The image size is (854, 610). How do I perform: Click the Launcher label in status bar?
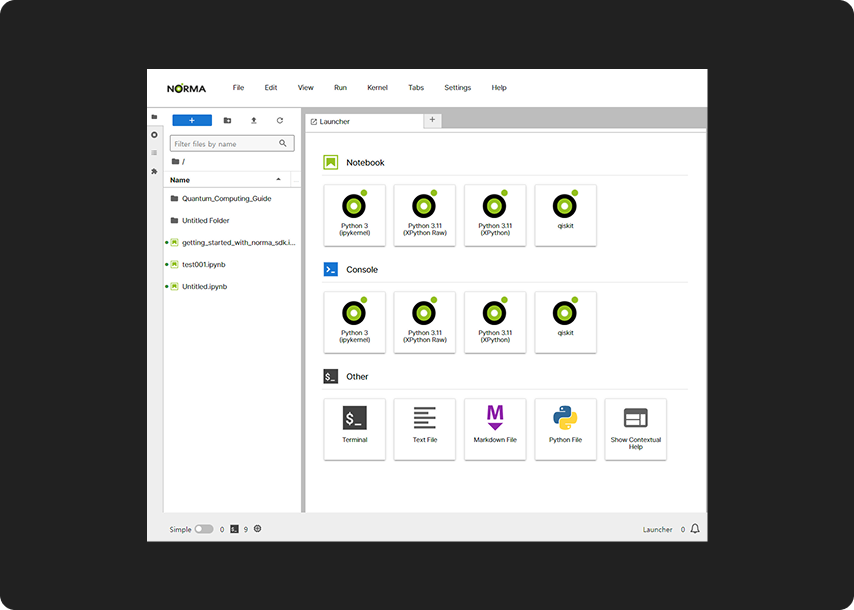point(657,529)
